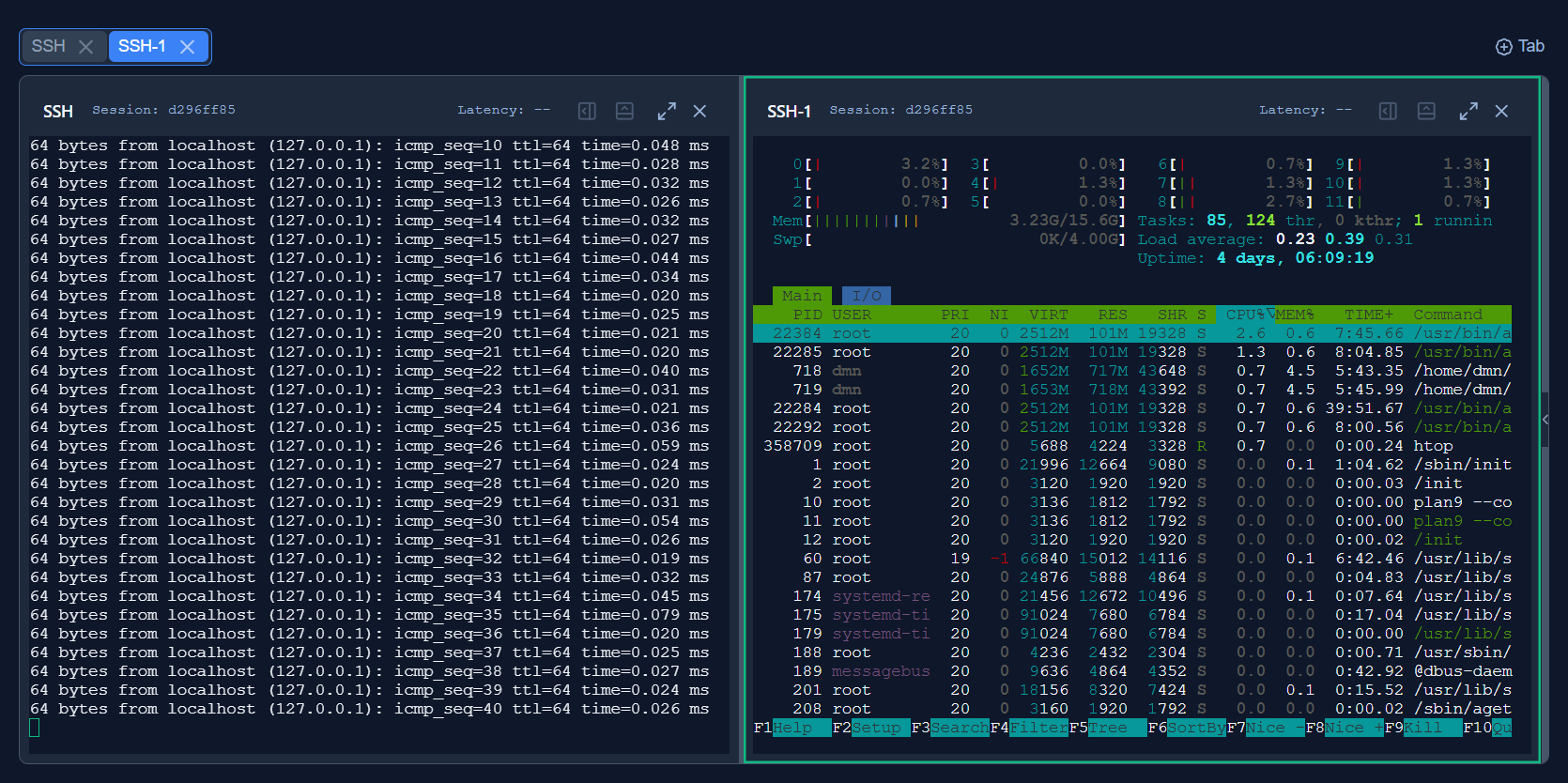The width and height of the screenshot is (1568, 783).
Task: Sort htop by the VIRT column header
Action: coord(1049,315)
